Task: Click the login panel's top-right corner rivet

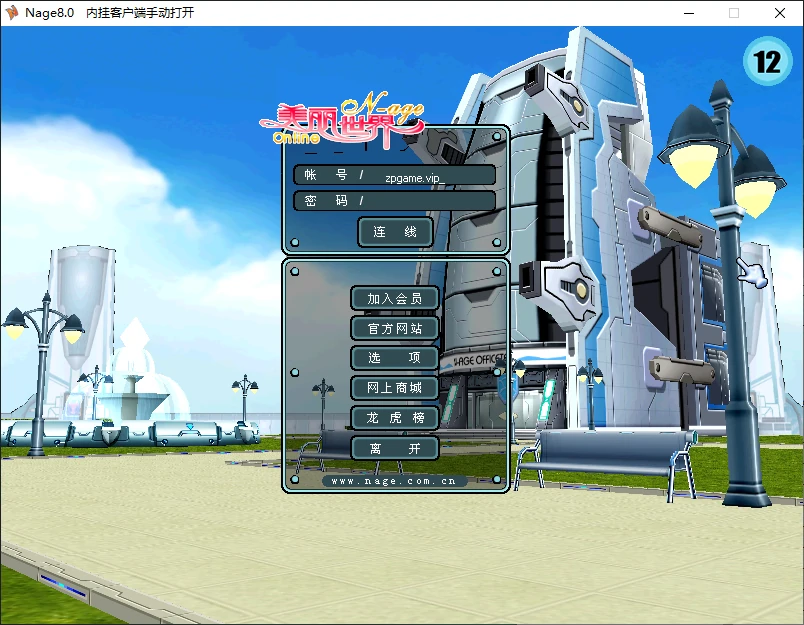Action: click(x=497, y=136)
